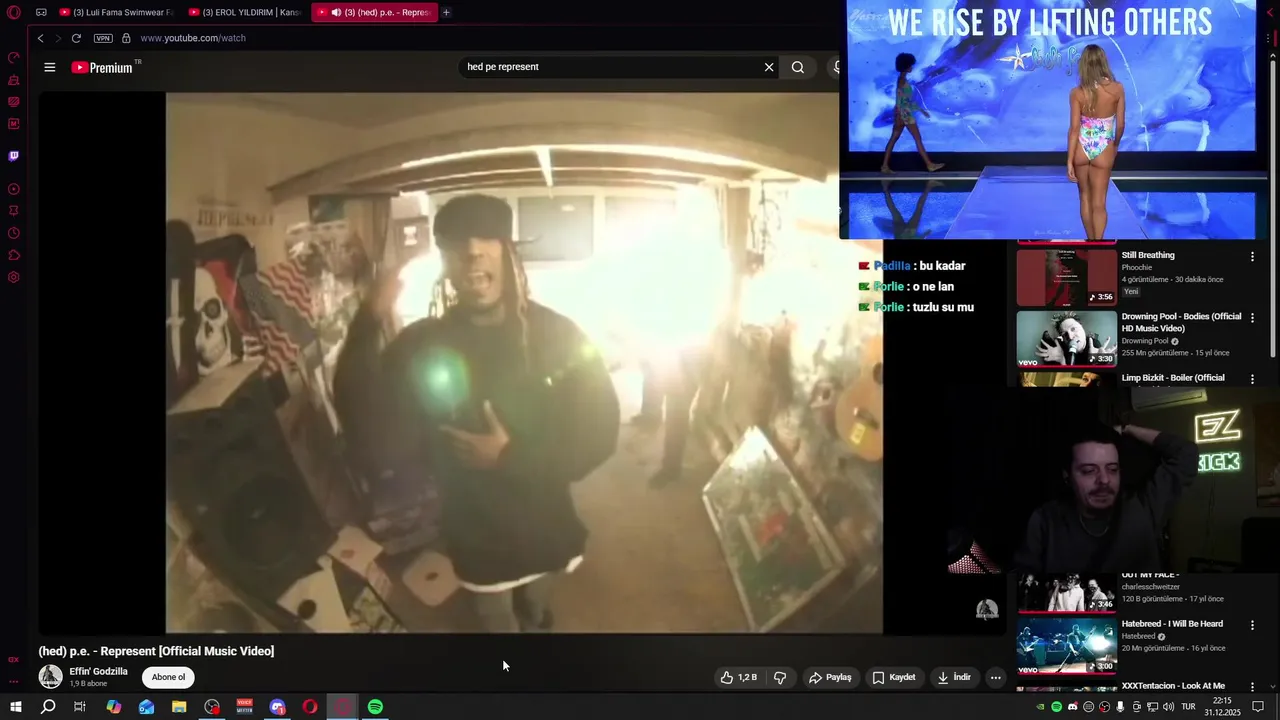The image size is (1280, 720).
Task: Open Task View on taskbar
Action: click(80, 707)
